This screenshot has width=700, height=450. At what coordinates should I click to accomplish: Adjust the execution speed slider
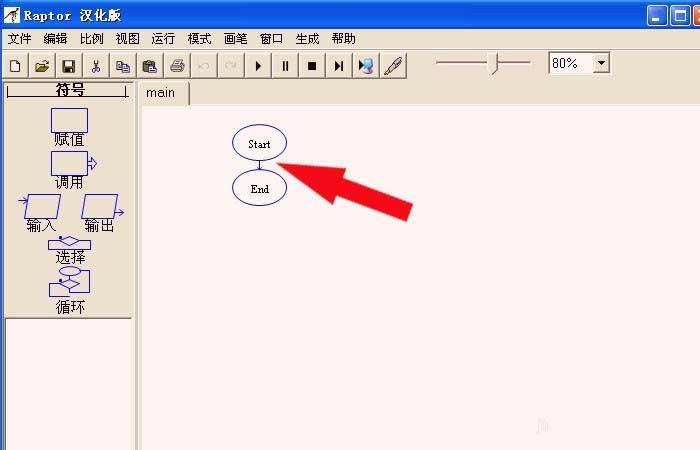[x=493, y=63]
